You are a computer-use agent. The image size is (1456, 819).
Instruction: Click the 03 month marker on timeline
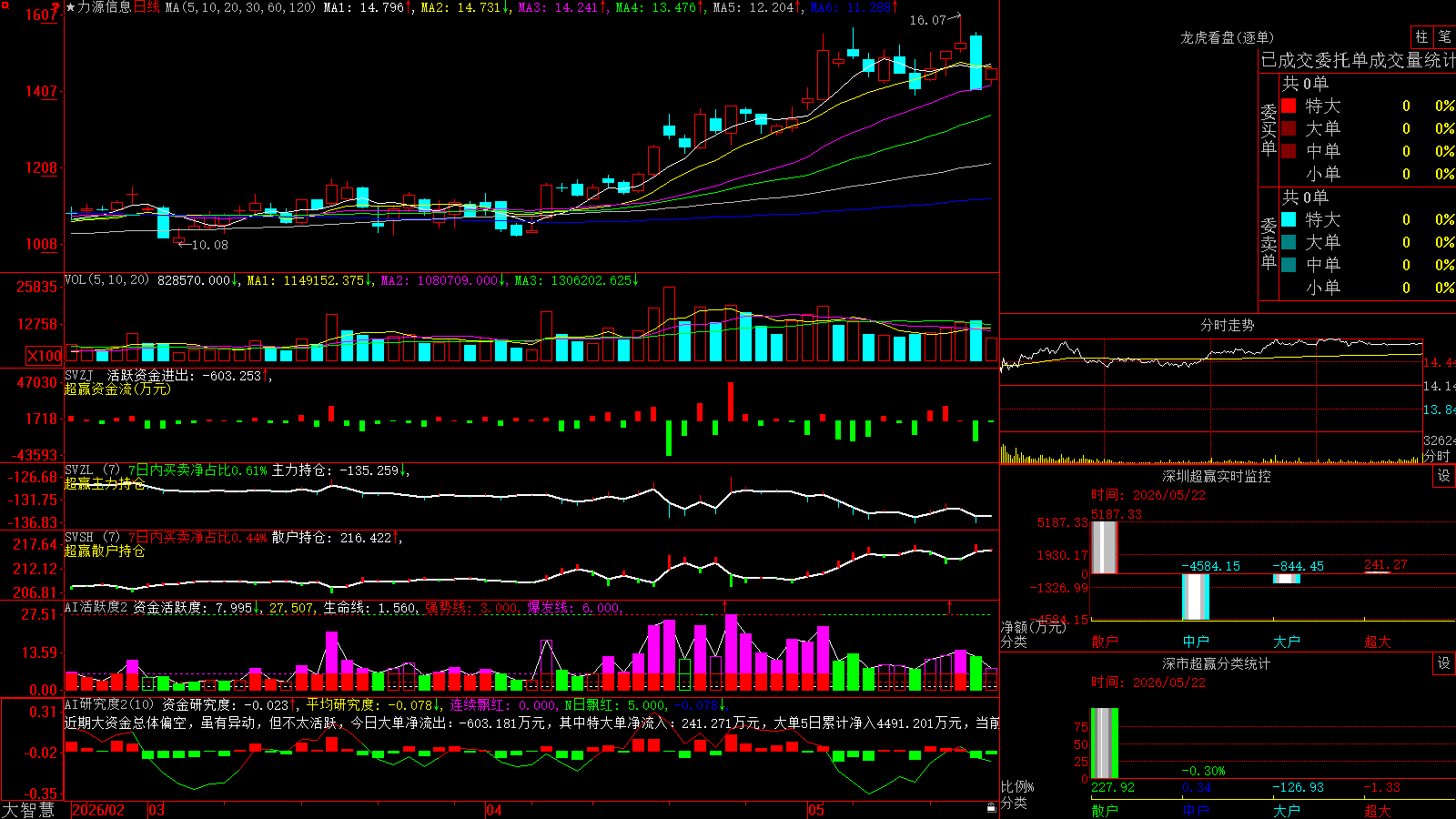(157, 810)
